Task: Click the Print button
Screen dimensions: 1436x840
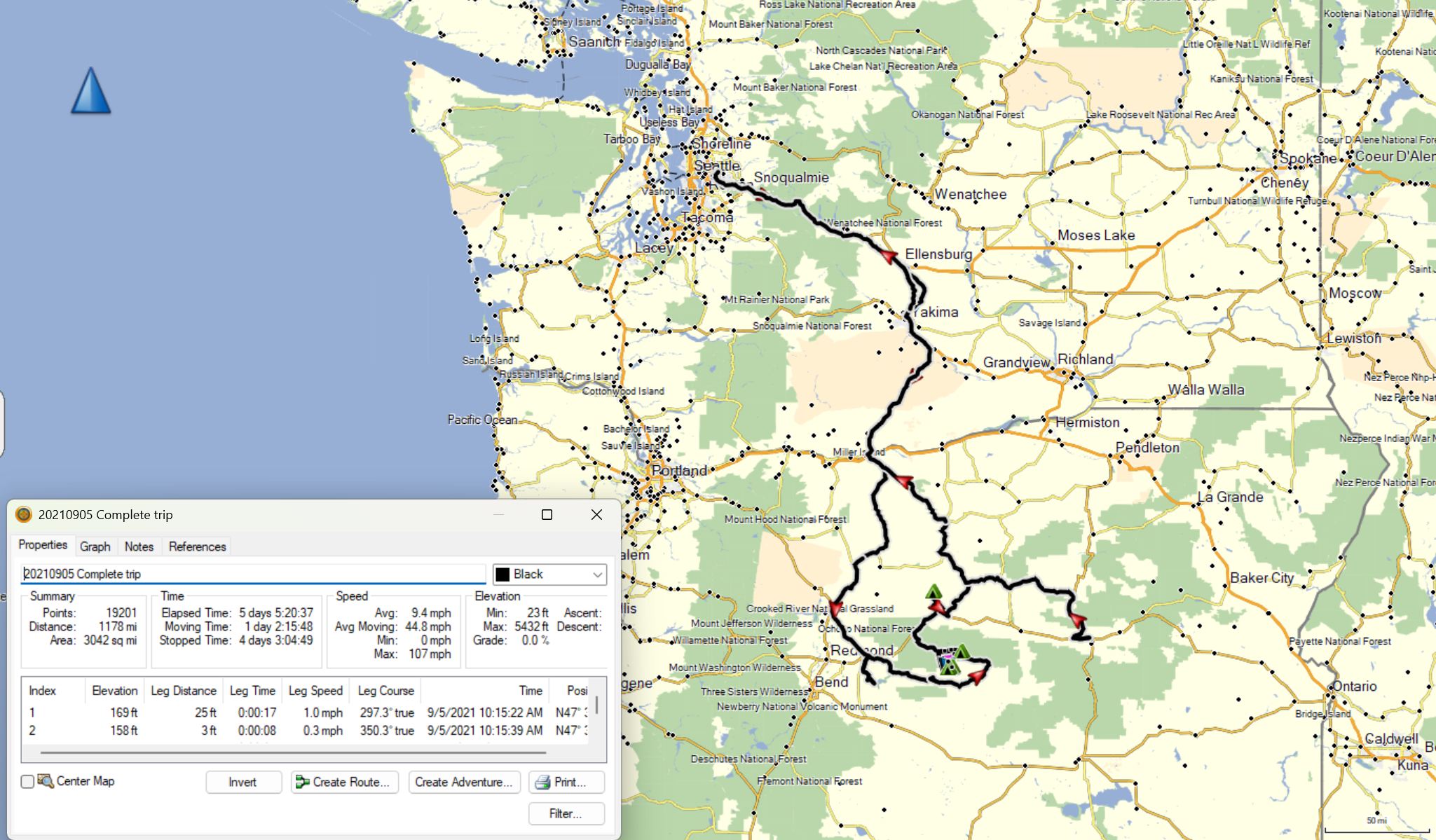Action: pos(566,782)
